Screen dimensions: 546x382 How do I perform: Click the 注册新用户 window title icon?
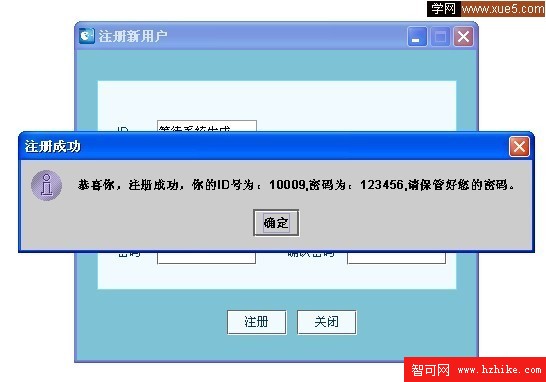(x=86, y=36)
